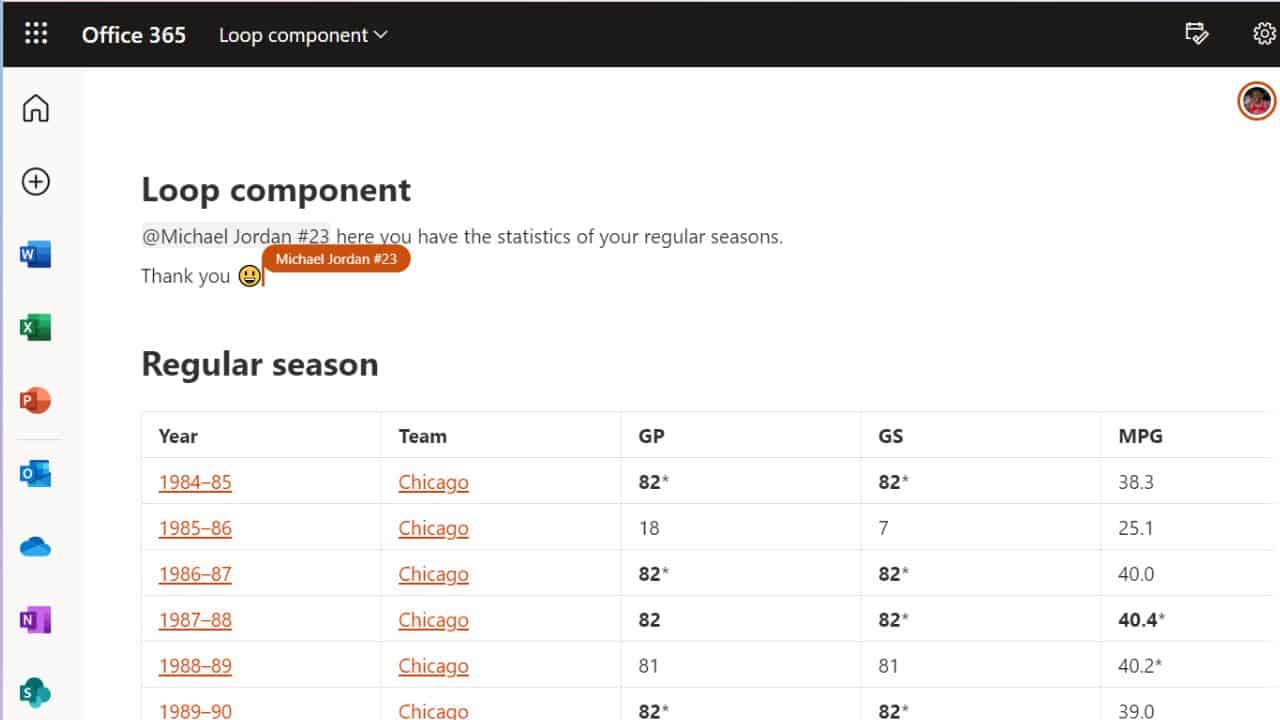Launch OneNote from the sidebar
This screenshot has height=720, width=1280.
[35, 620]
